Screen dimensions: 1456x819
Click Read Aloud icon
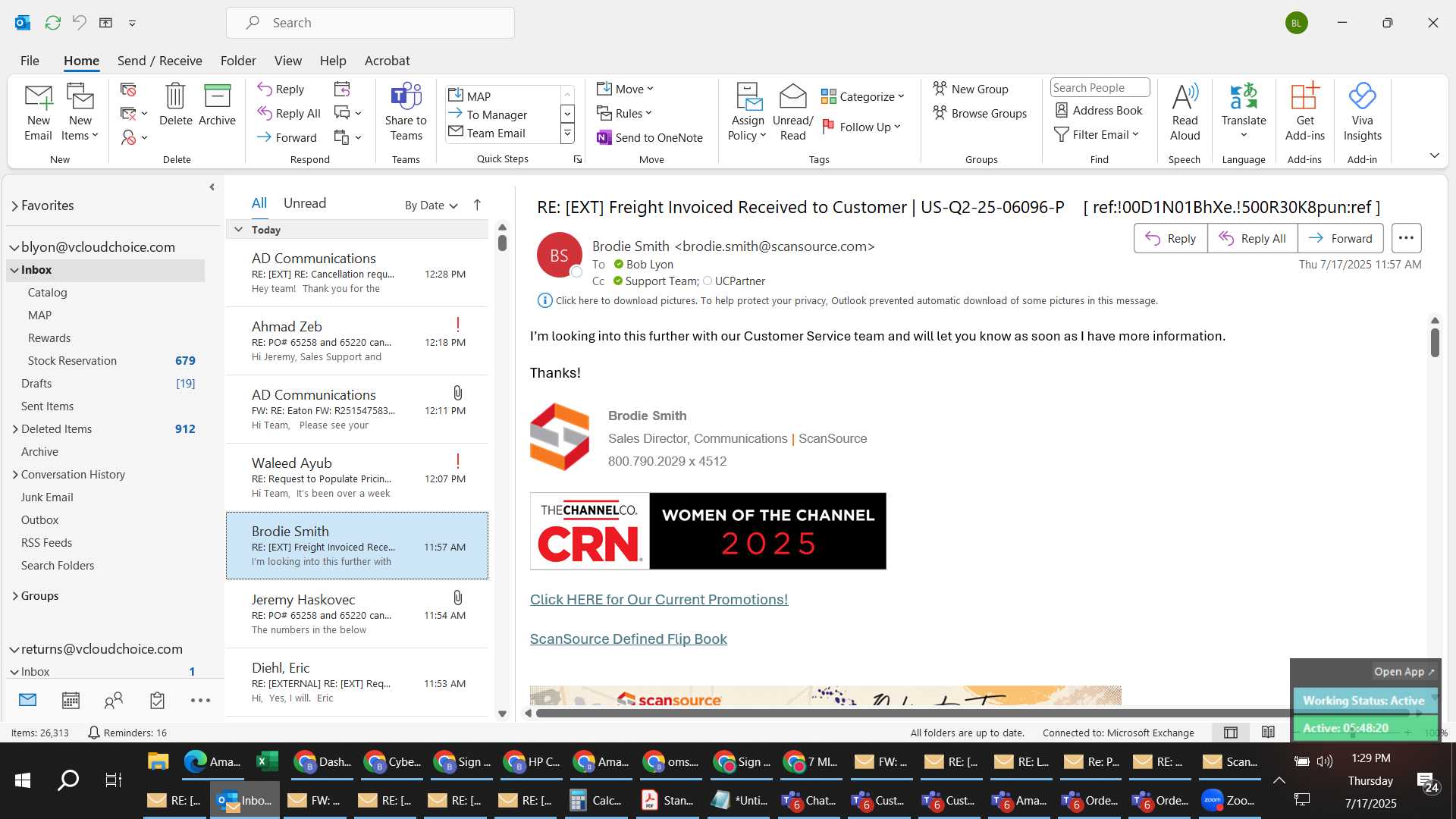tap(1185, 112)
